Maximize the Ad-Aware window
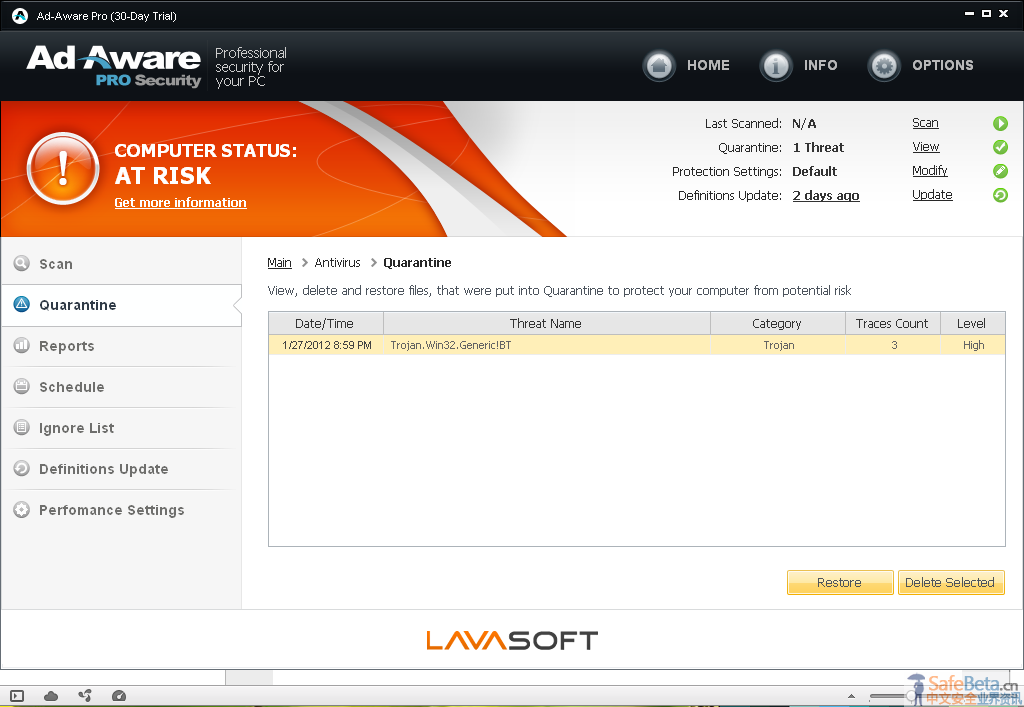1024x707 pixels. pyautogui.click(x=987, y=14)
